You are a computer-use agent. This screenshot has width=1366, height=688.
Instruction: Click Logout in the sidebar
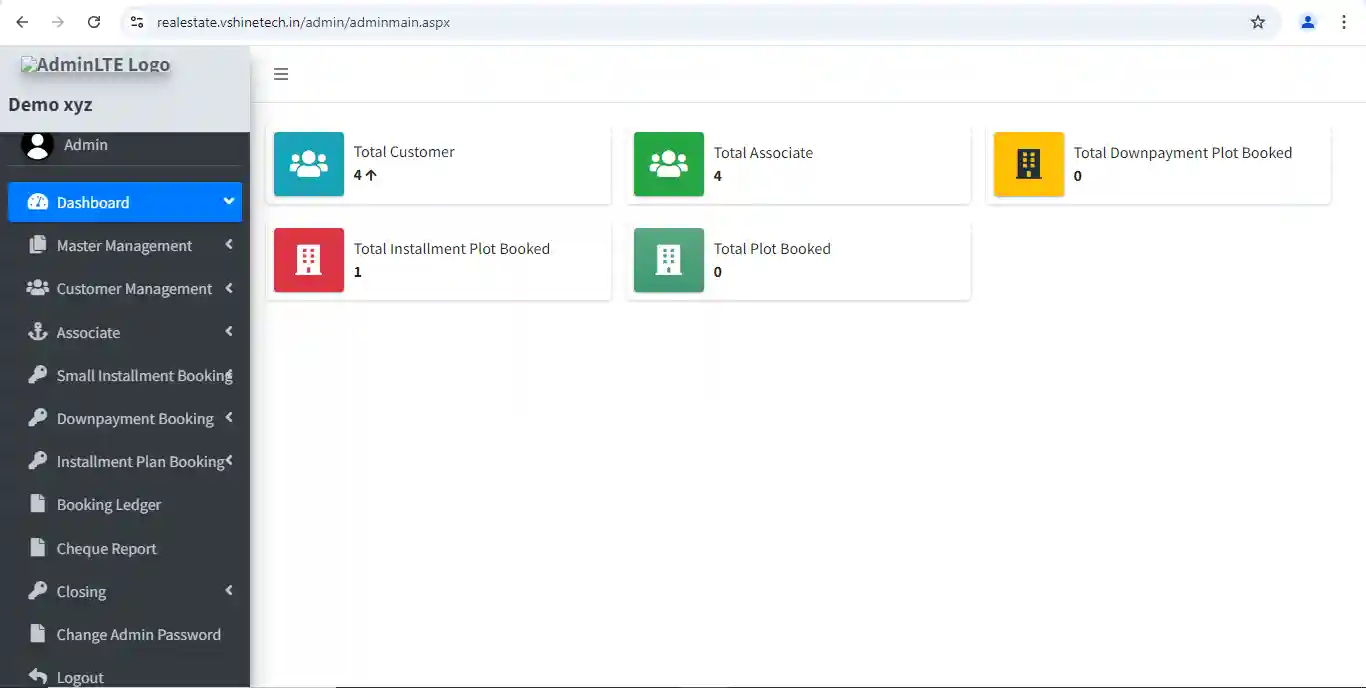tap(79, 677)
